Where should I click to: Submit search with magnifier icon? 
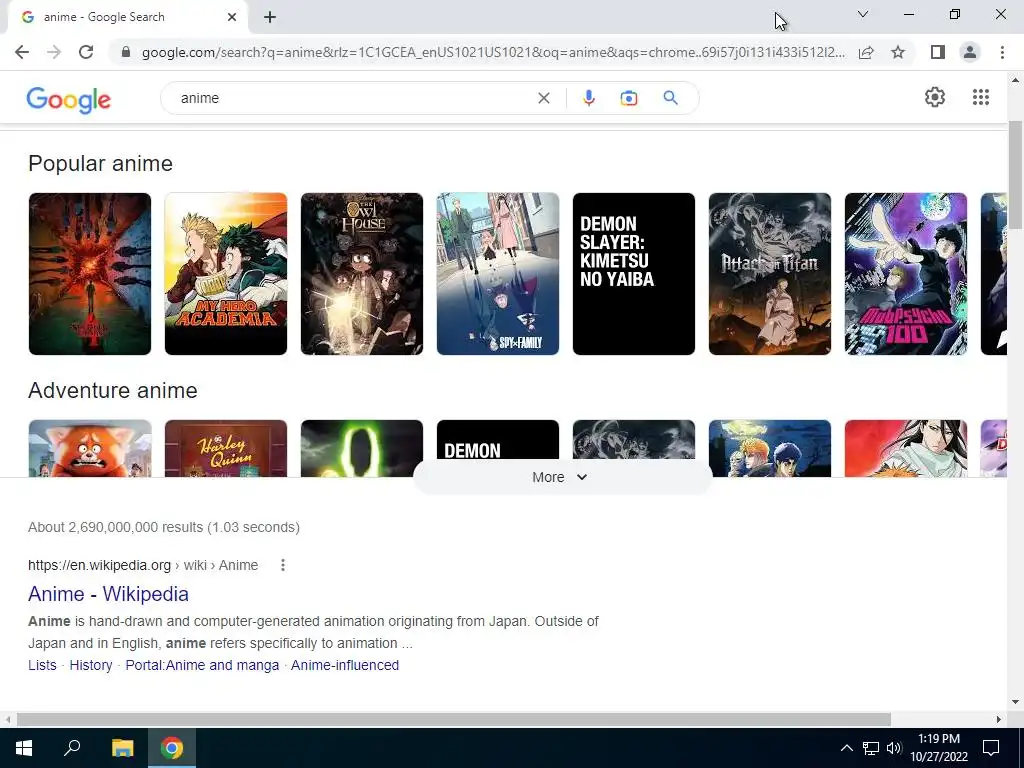point(671,98)
